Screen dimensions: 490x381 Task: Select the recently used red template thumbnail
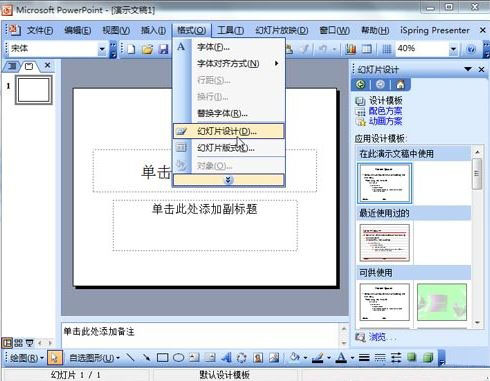click(385, 243)
